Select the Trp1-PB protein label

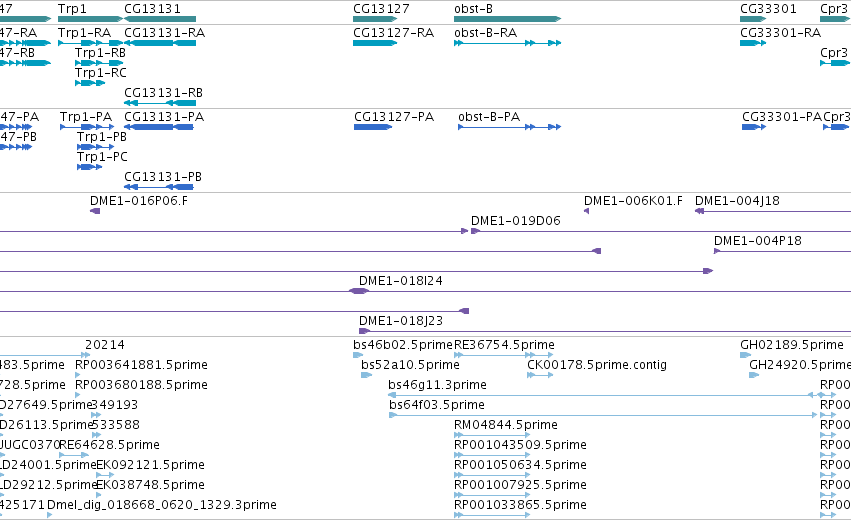(101, 137)
